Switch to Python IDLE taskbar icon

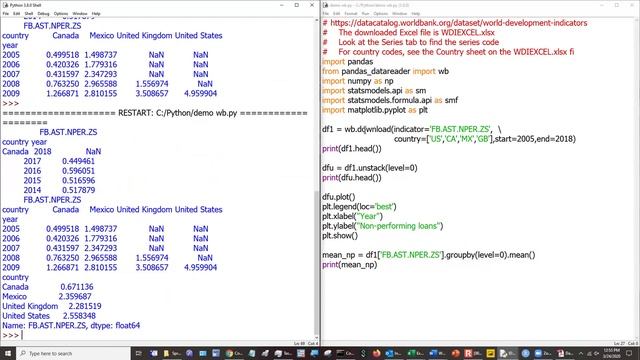tap(504, 353)
